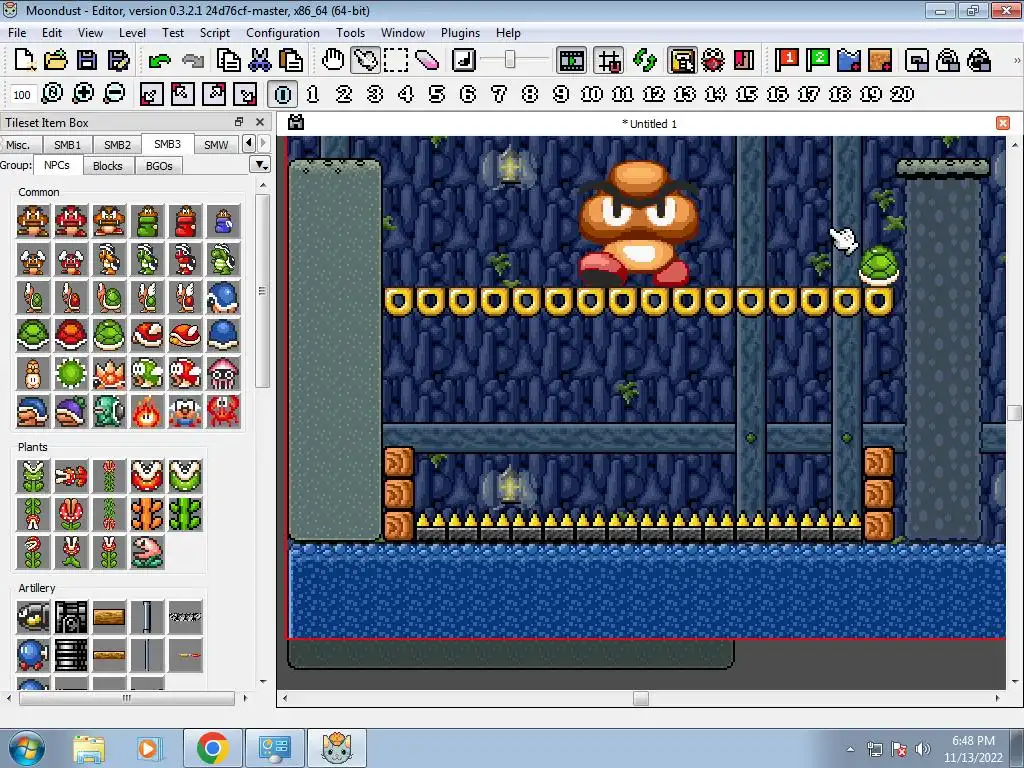Pick the blue Buzzy Beetle shell NPC
1024x768 pixels.
(x=223, y=335)
